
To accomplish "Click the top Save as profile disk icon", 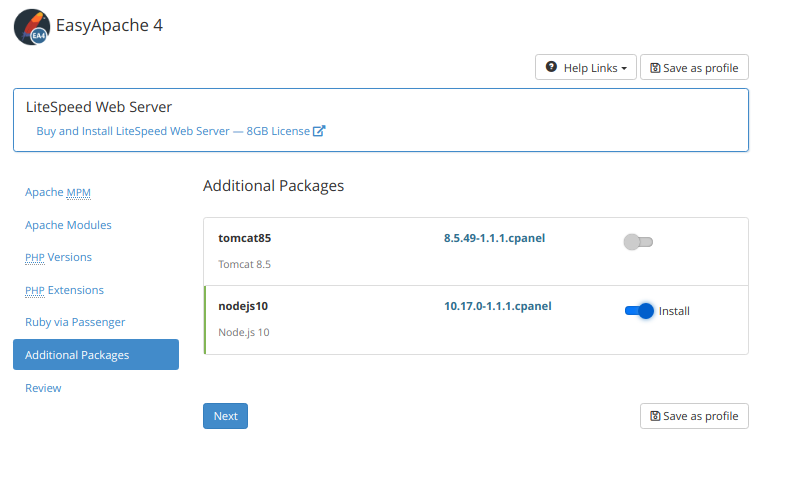I will [655, 68].
